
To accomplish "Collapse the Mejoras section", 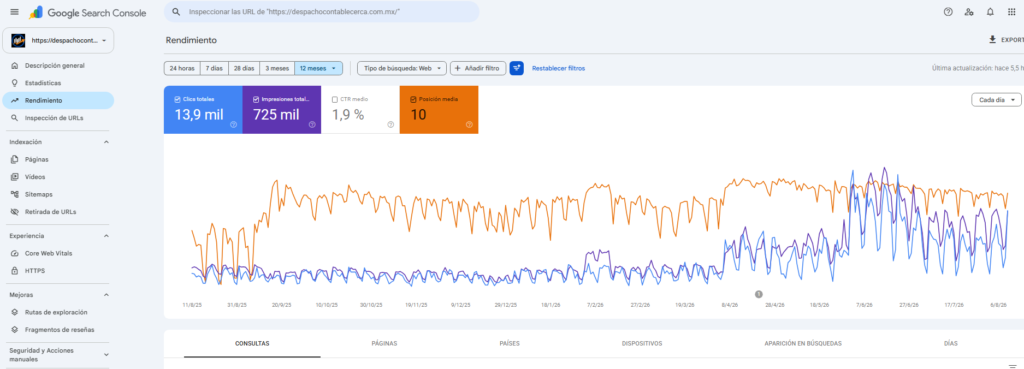I will [x=106, y=295].
